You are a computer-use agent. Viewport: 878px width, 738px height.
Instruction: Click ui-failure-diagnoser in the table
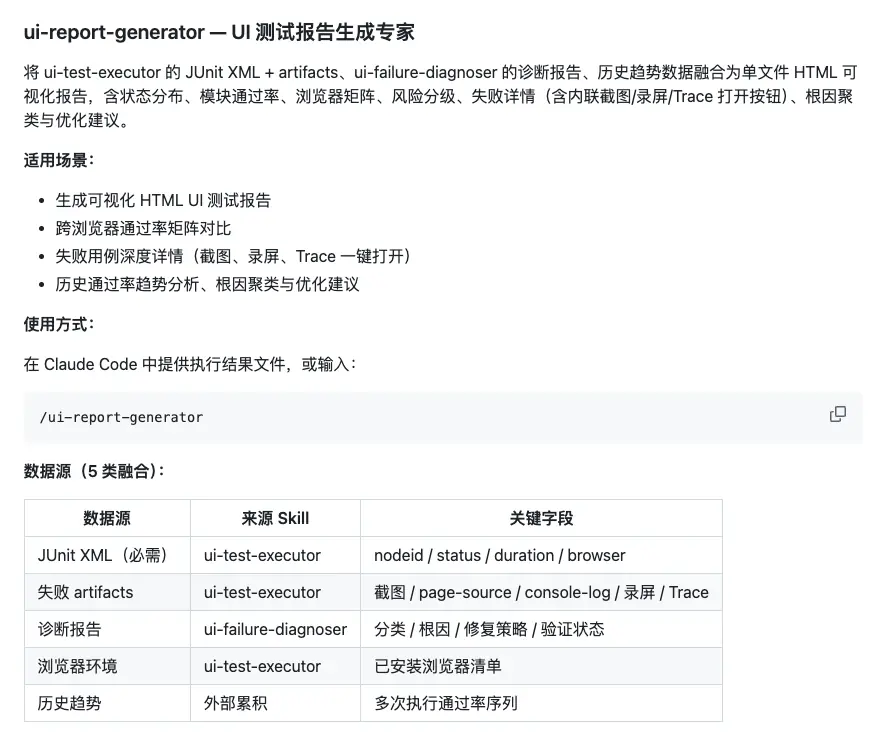coord(275,629)
